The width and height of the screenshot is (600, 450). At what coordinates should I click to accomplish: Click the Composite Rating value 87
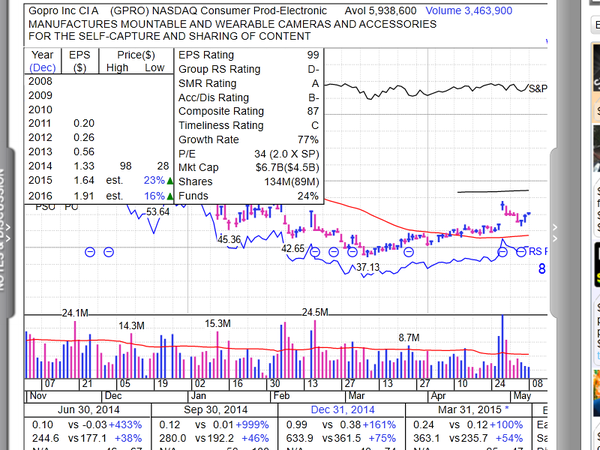[x=313, y=111]
